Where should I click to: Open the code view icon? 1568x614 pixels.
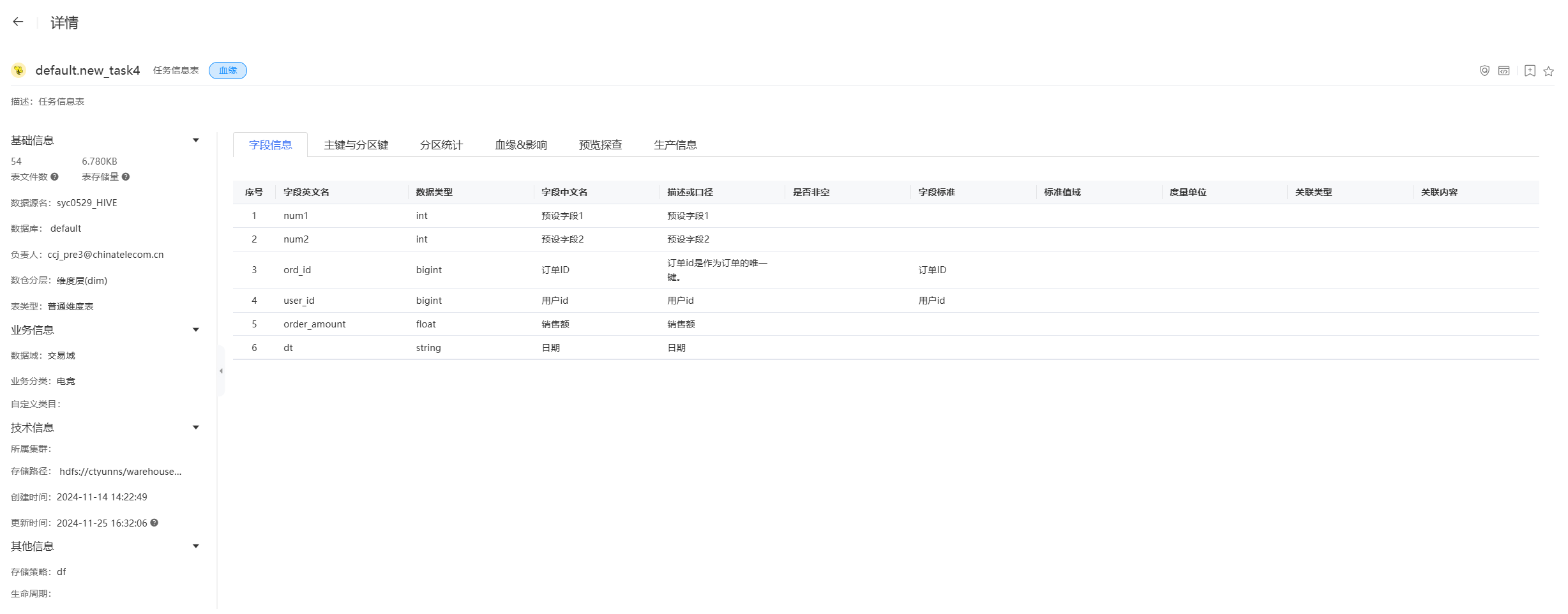point(1504,71)
